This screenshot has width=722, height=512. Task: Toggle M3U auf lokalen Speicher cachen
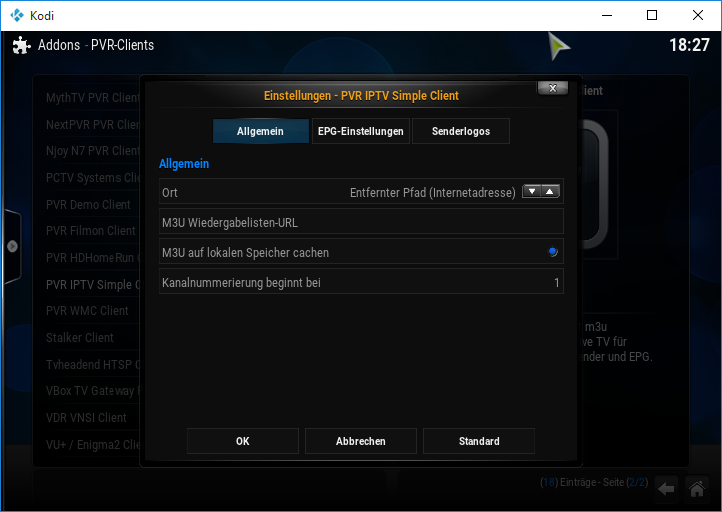pos(361,251)
